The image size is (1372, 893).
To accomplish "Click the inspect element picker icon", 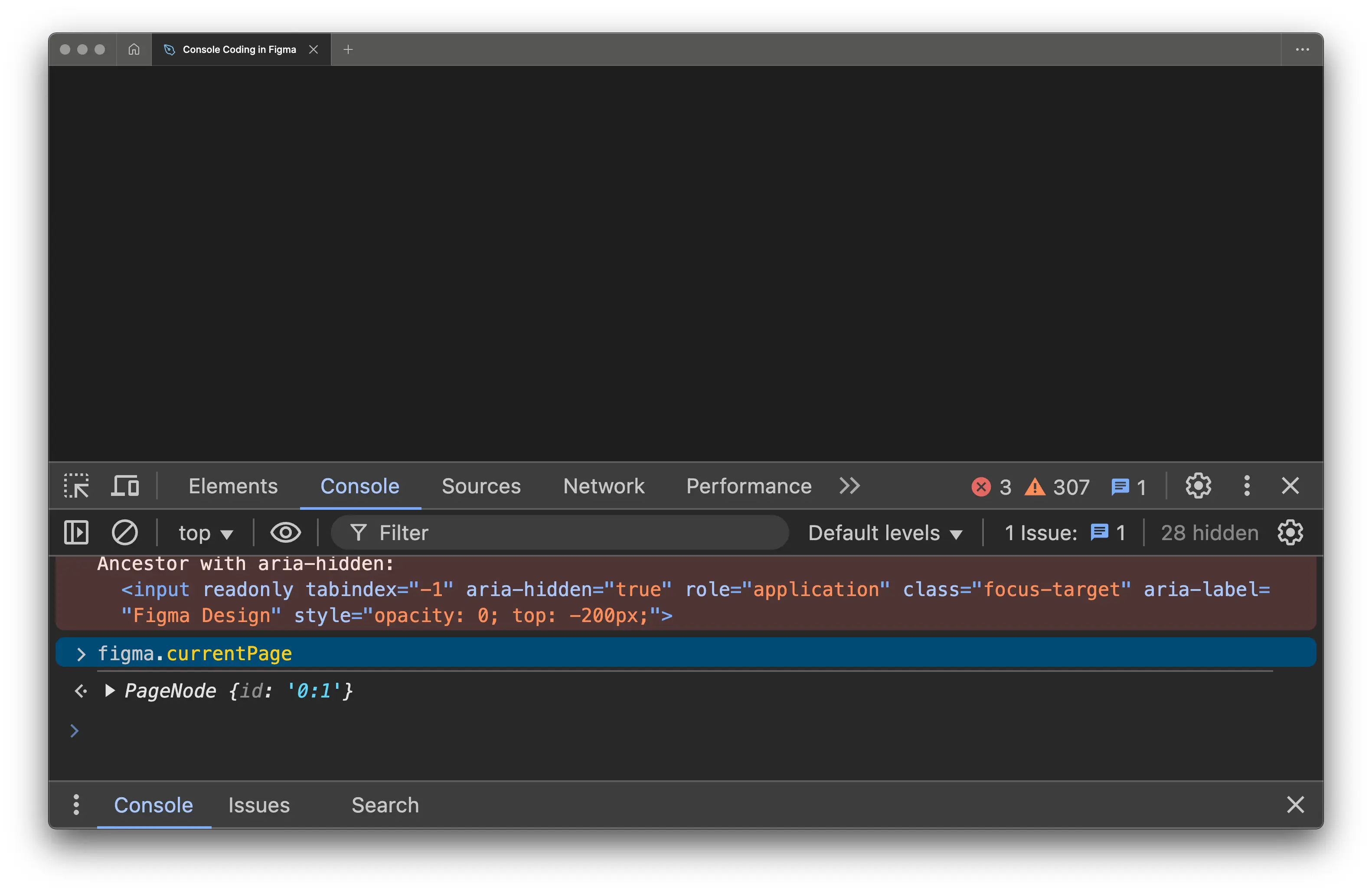I will [x=76, y=486].
